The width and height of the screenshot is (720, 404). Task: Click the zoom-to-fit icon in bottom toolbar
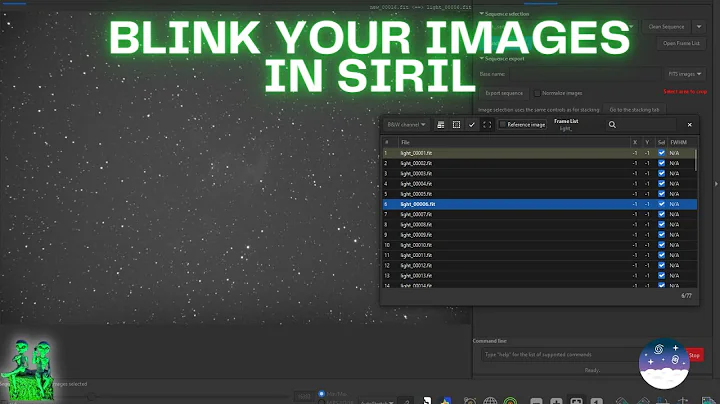[x=576, y=401]
